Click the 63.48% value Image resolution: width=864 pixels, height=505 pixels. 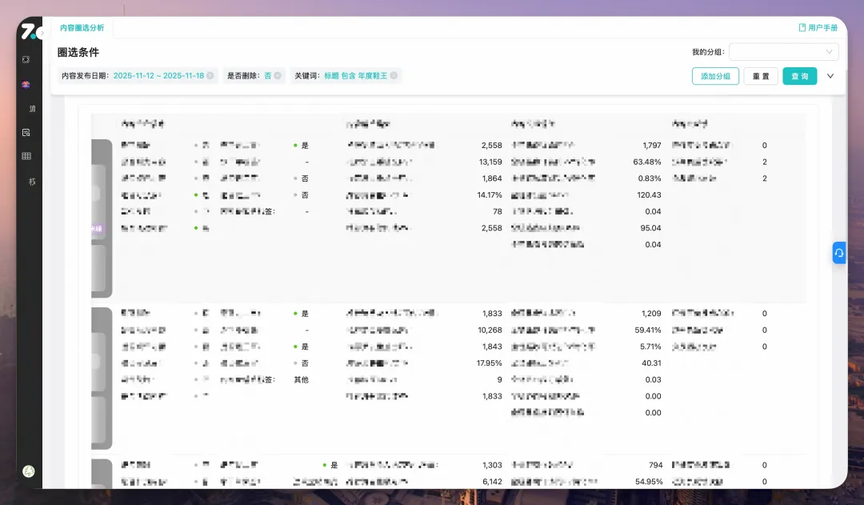(x=647, y=162)
